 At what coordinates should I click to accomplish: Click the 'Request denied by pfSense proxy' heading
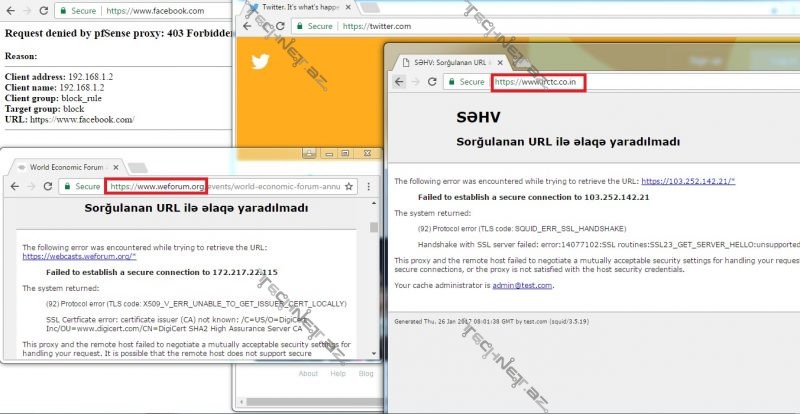(118, 33)
